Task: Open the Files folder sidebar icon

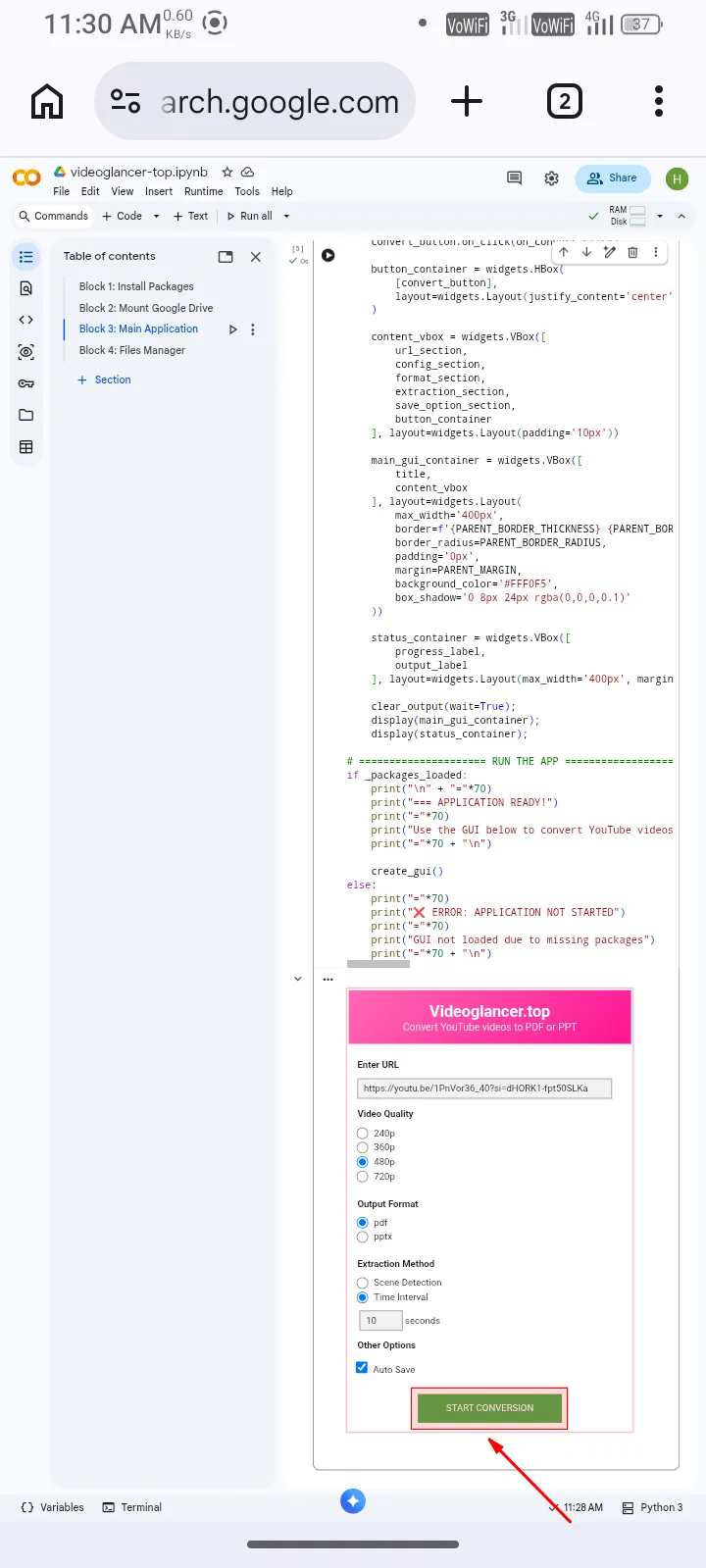Action: pos(26,415)
